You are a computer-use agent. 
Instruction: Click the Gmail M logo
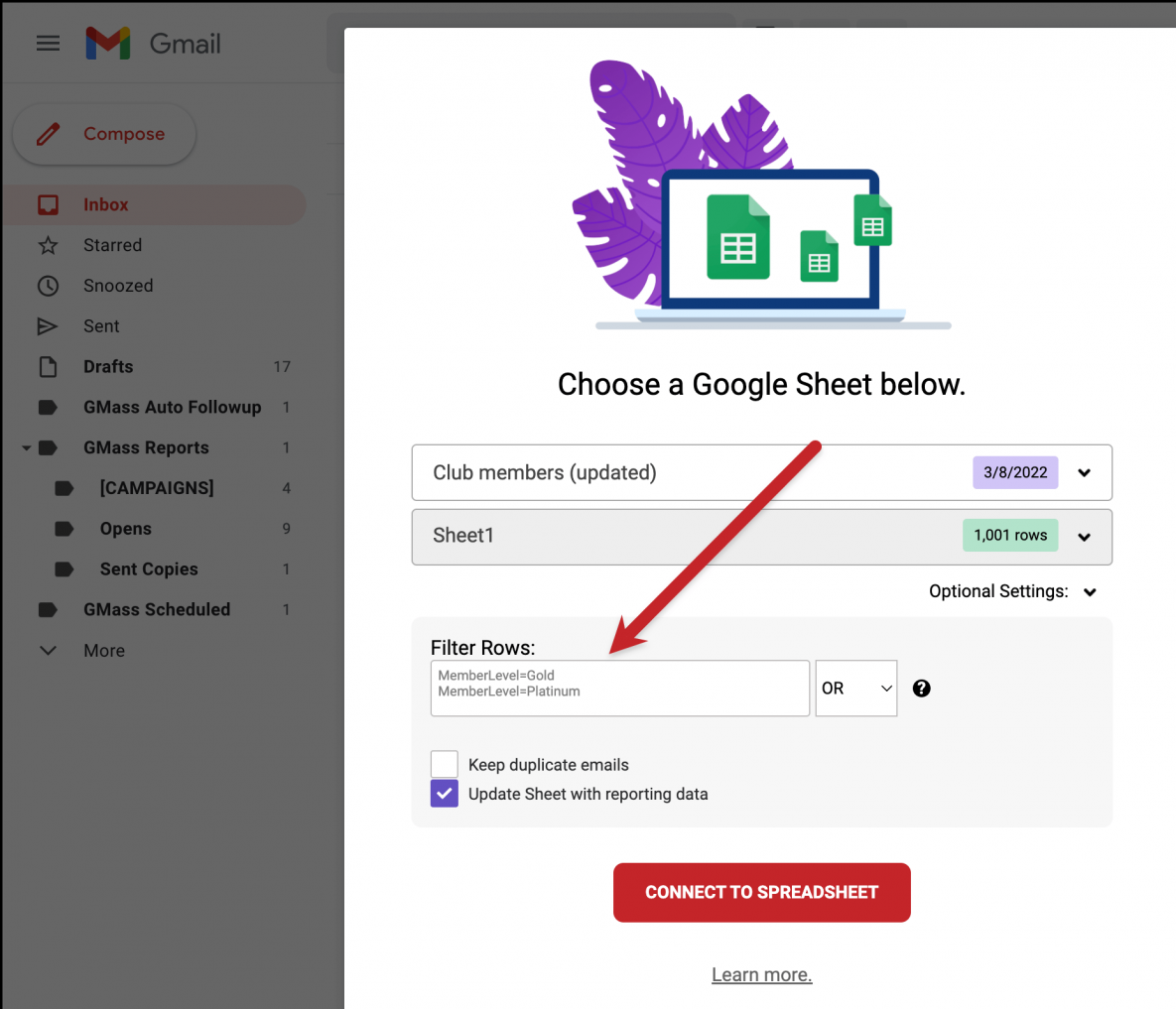108,44
